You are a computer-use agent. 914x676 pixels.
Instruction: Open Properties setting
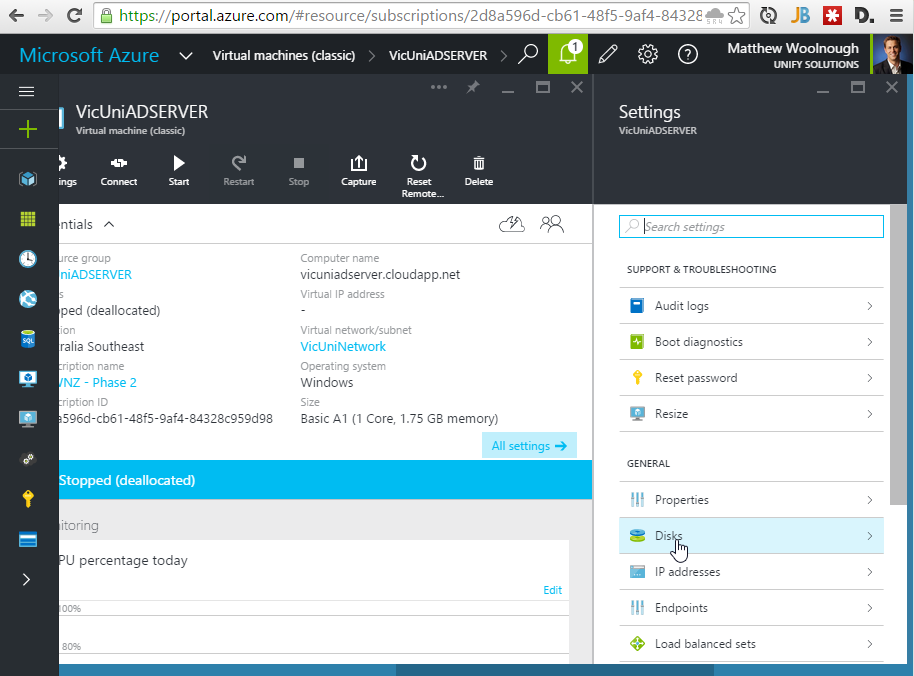point(751,500)
